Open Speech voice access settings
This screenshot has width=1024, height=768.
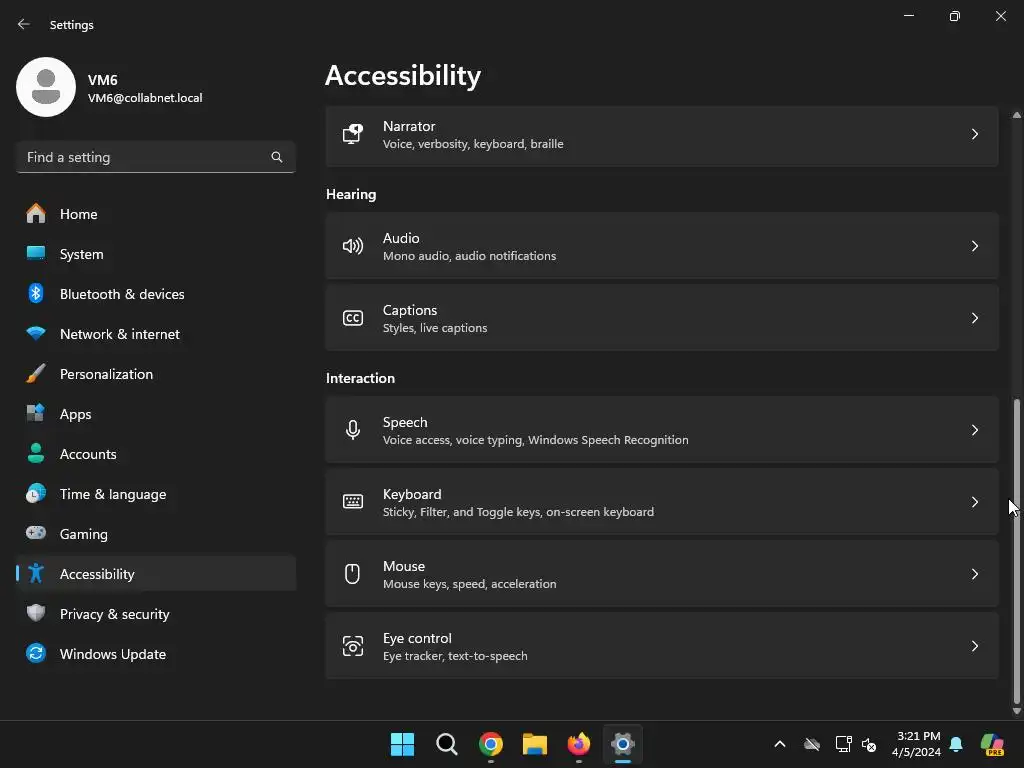tap(662, 430)
